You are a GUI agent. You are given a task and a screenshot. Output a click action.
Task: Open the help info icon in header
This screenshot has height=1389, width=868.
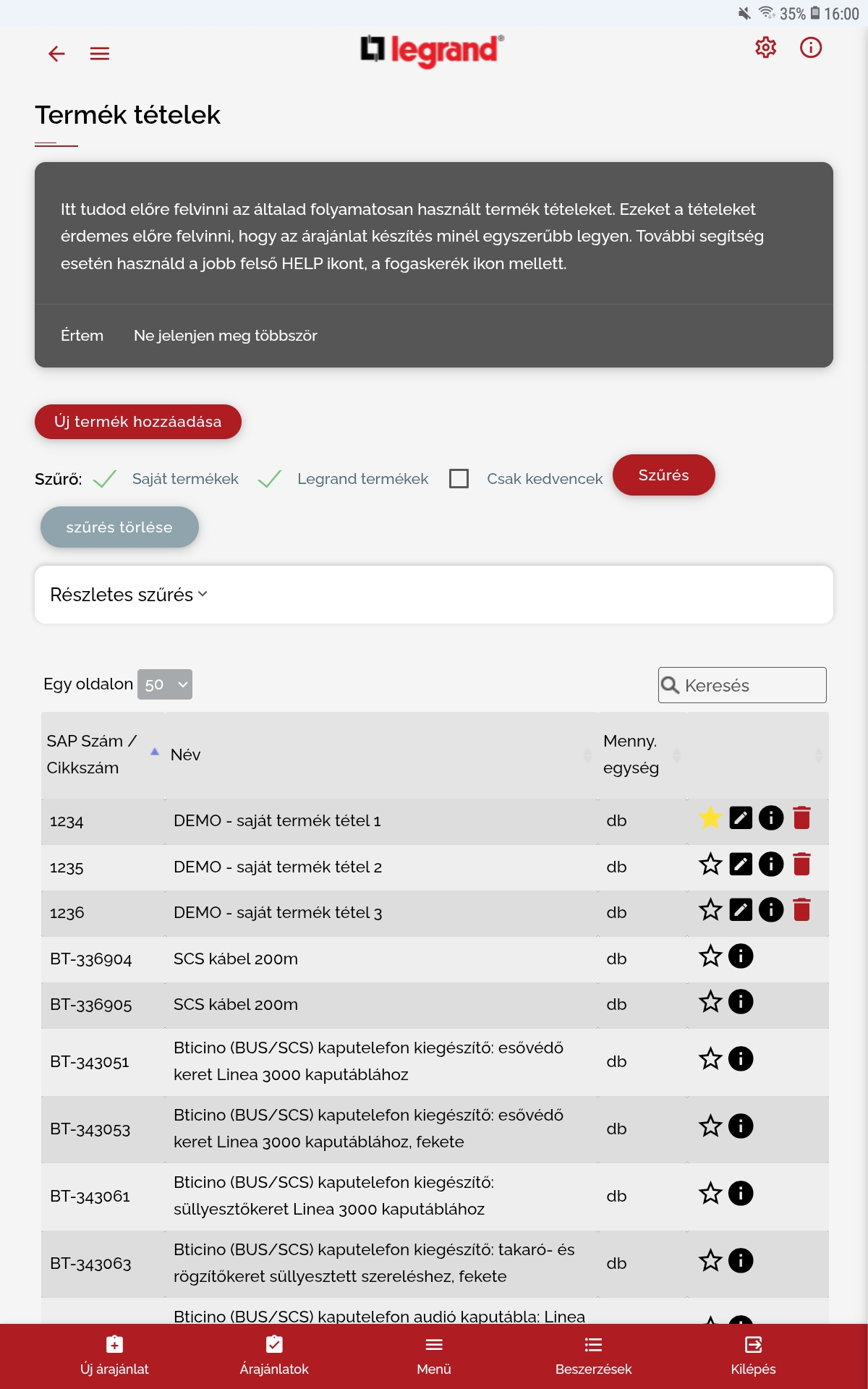810,48
